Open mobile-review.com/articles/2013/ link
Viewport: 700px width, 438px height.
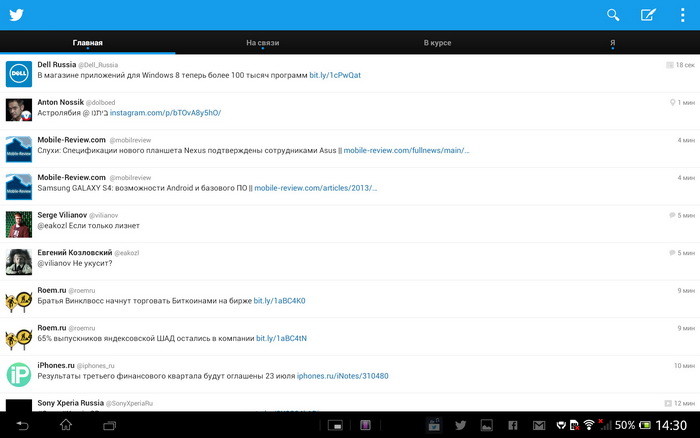(x=316, y=188)
